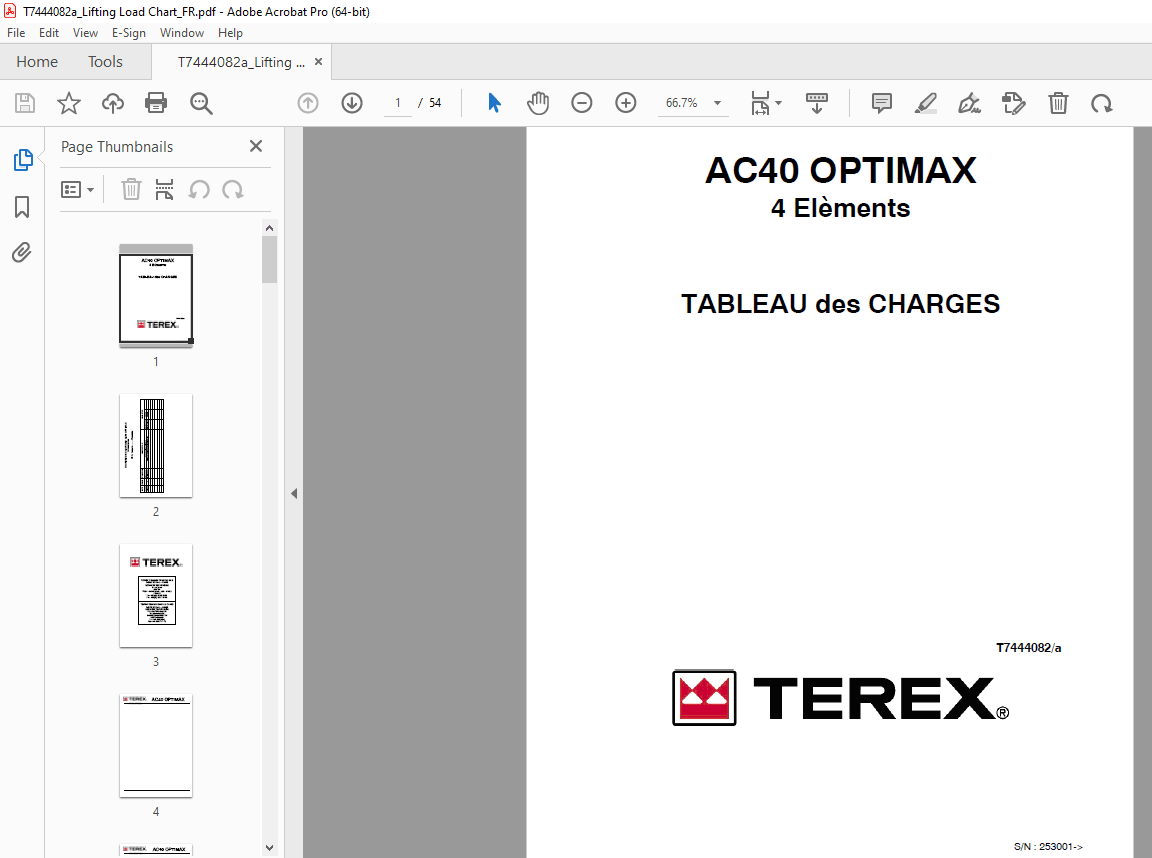Screen dimensions: 1152x858
Task: Click the Save file button
Action: point(24,103)
